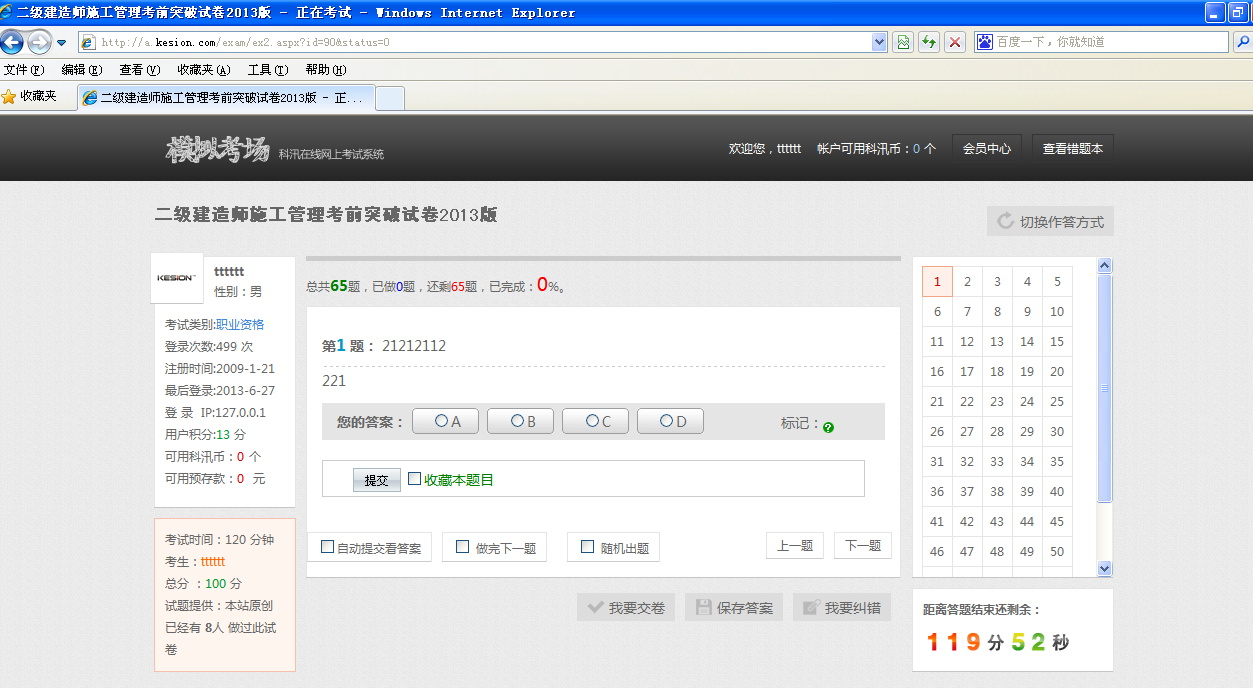This screenshot has height=688, width=1253.
Task: Click the favorites star icon
Action: (9, 97)
